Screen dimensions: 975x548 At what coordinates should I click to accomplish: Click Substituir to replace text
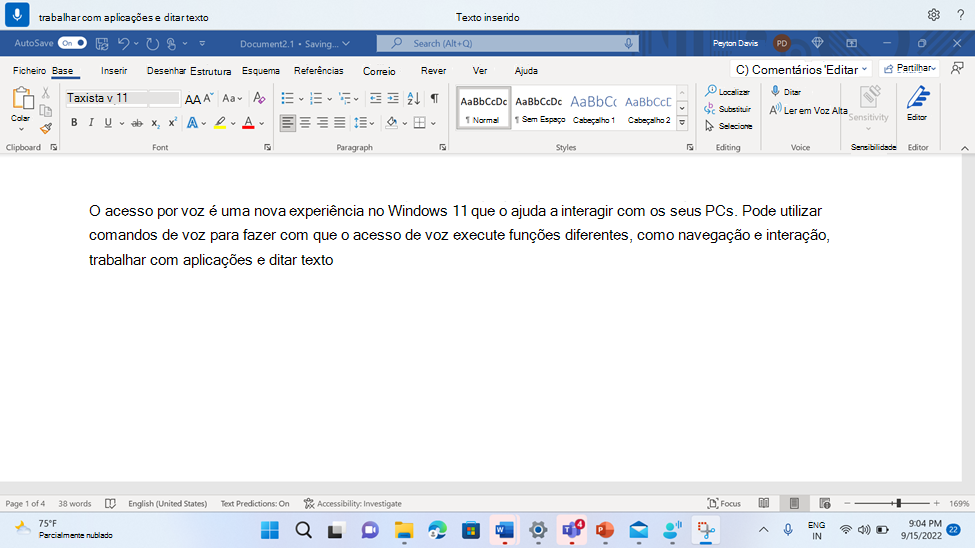[728, 109]
